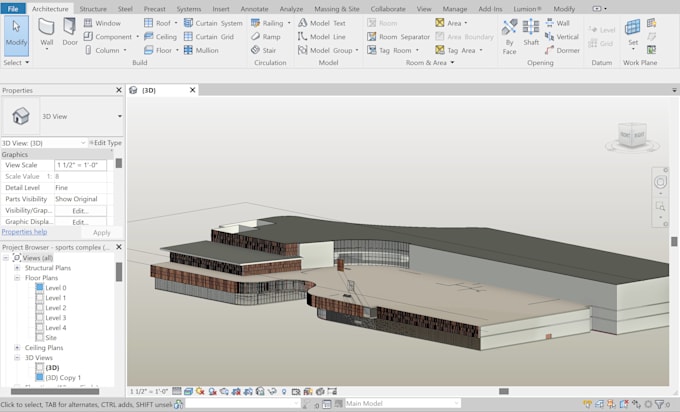Collapse the Floor Plans node
Viewport: 680px width, 412px height.
click(x=17, y=278)
